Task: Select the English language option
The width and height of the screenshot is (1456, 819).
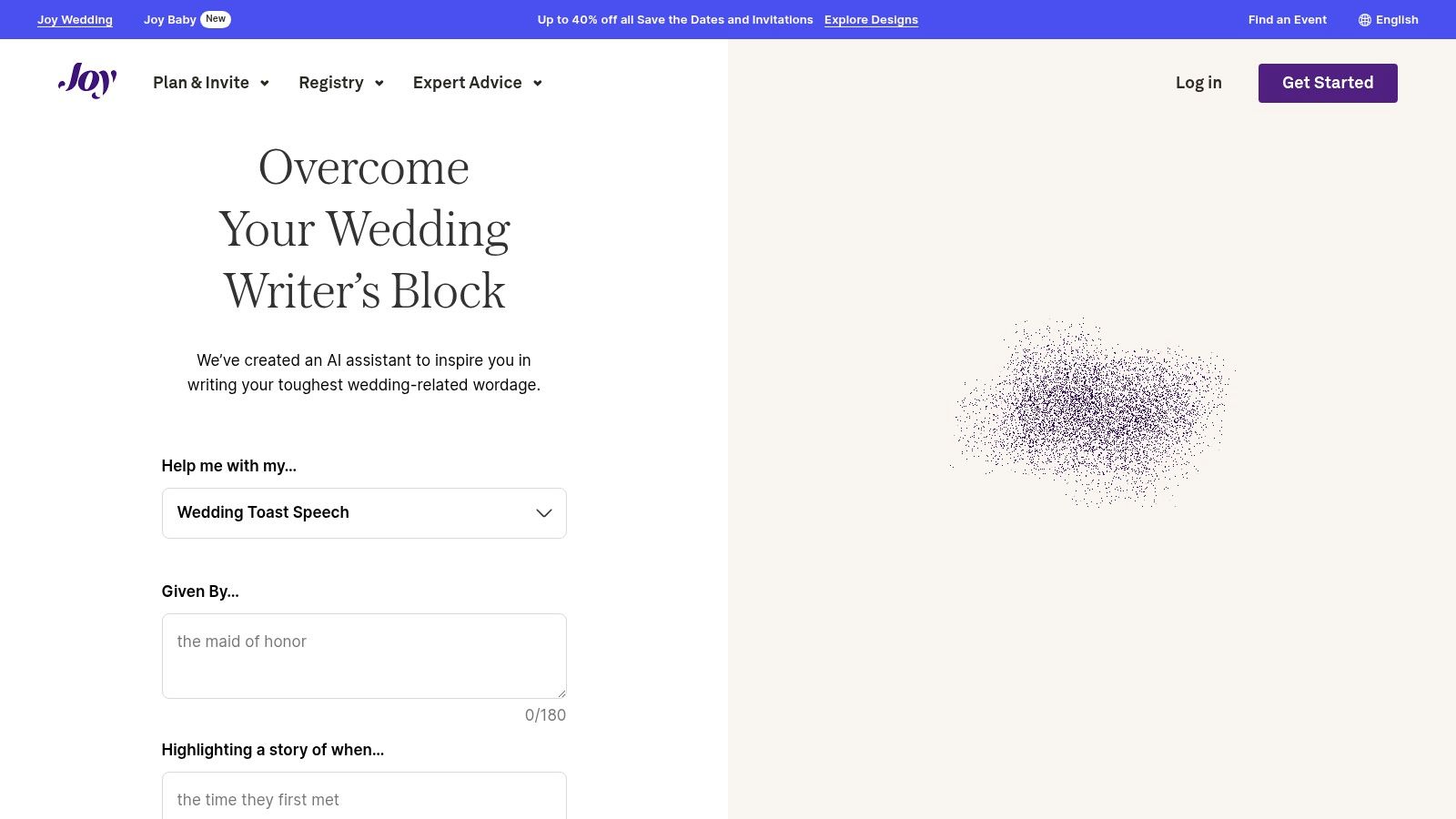Action: (1397, 20)
